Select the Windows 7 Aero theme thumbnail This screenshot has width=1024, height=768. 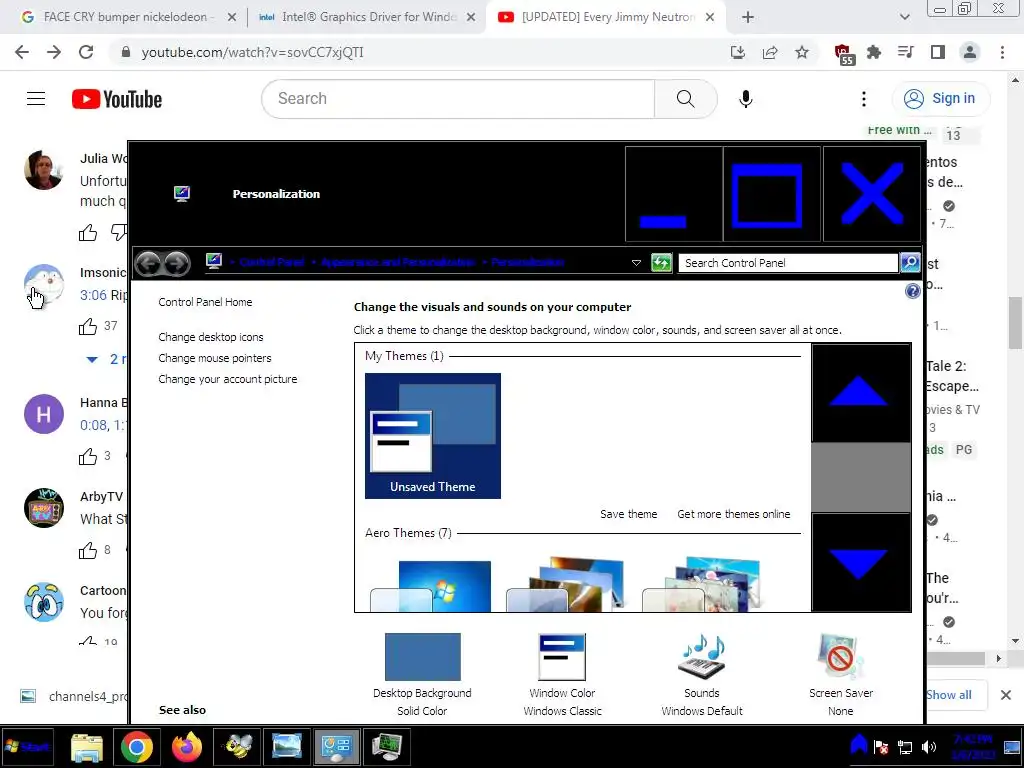pyautogui.click(x=431, y=586)
